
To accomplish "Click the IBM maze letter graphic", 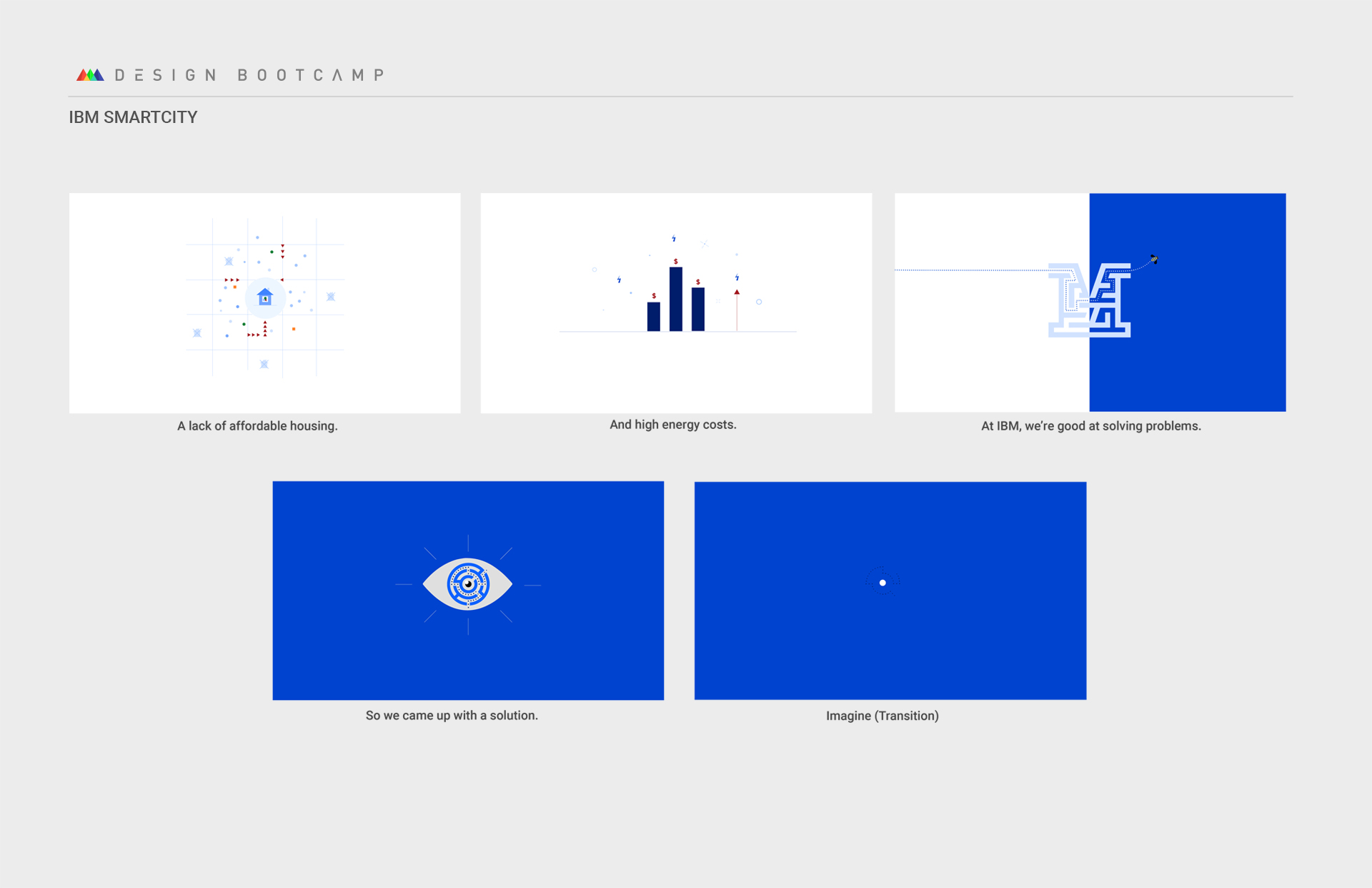I will 1089,300.
